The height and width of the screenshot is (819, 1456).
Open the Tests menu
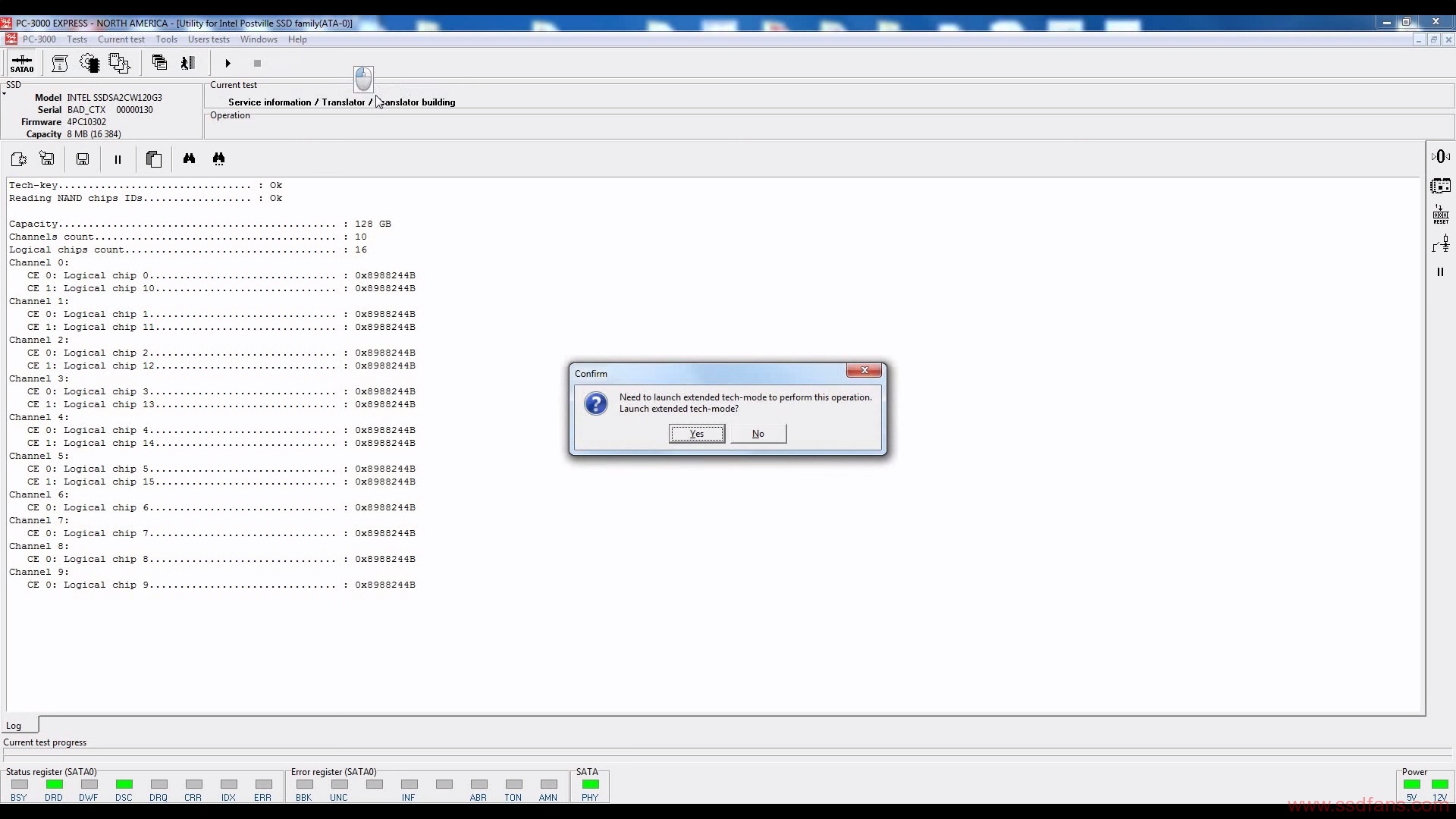click(x=77, y=39)
